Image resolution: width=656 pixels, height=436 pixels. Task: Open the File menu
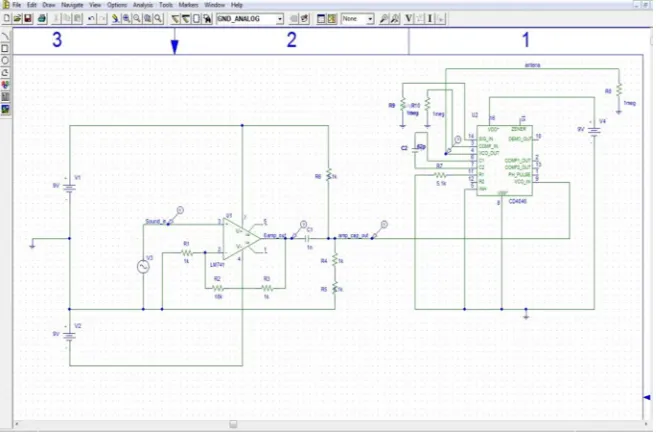(16, 5)
